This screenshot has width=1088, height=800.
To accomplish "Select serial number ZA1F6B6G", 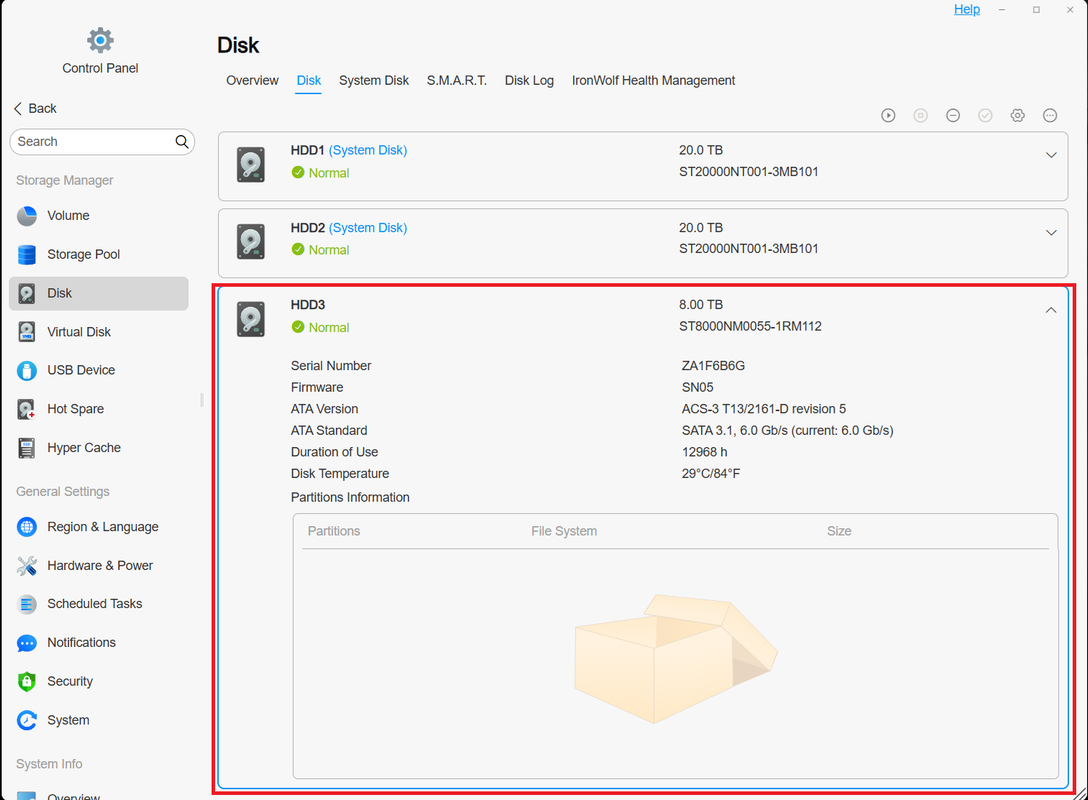I will tap(713, 366).
